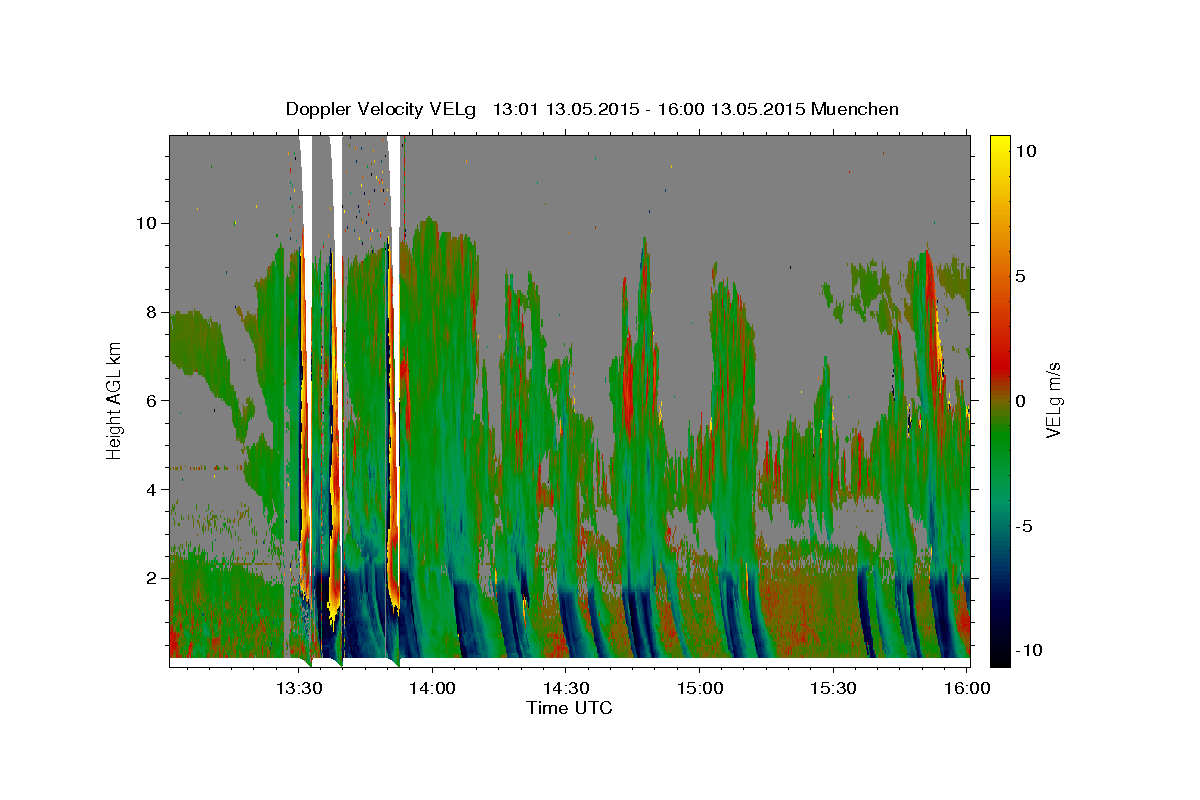Screen dimensions: 1200x800
Task: Click the '14:30' time tick label
Action: [x=566, y=688]
